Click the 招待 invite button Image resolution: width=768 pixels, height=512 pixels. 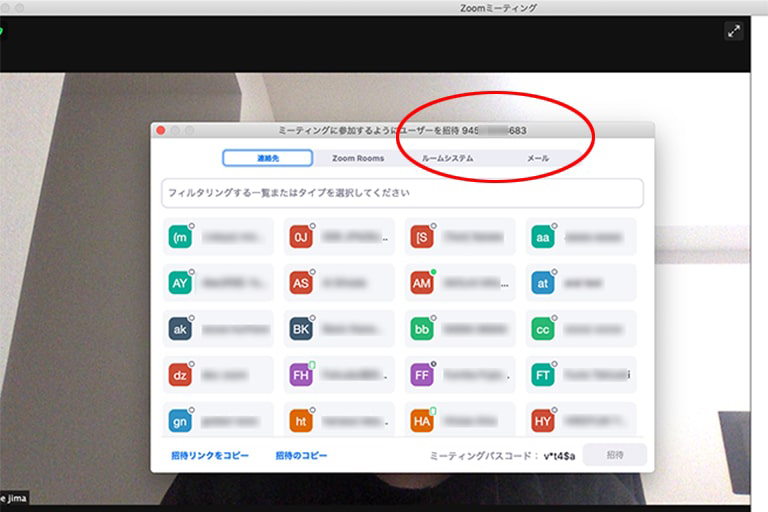click(615, 455)
